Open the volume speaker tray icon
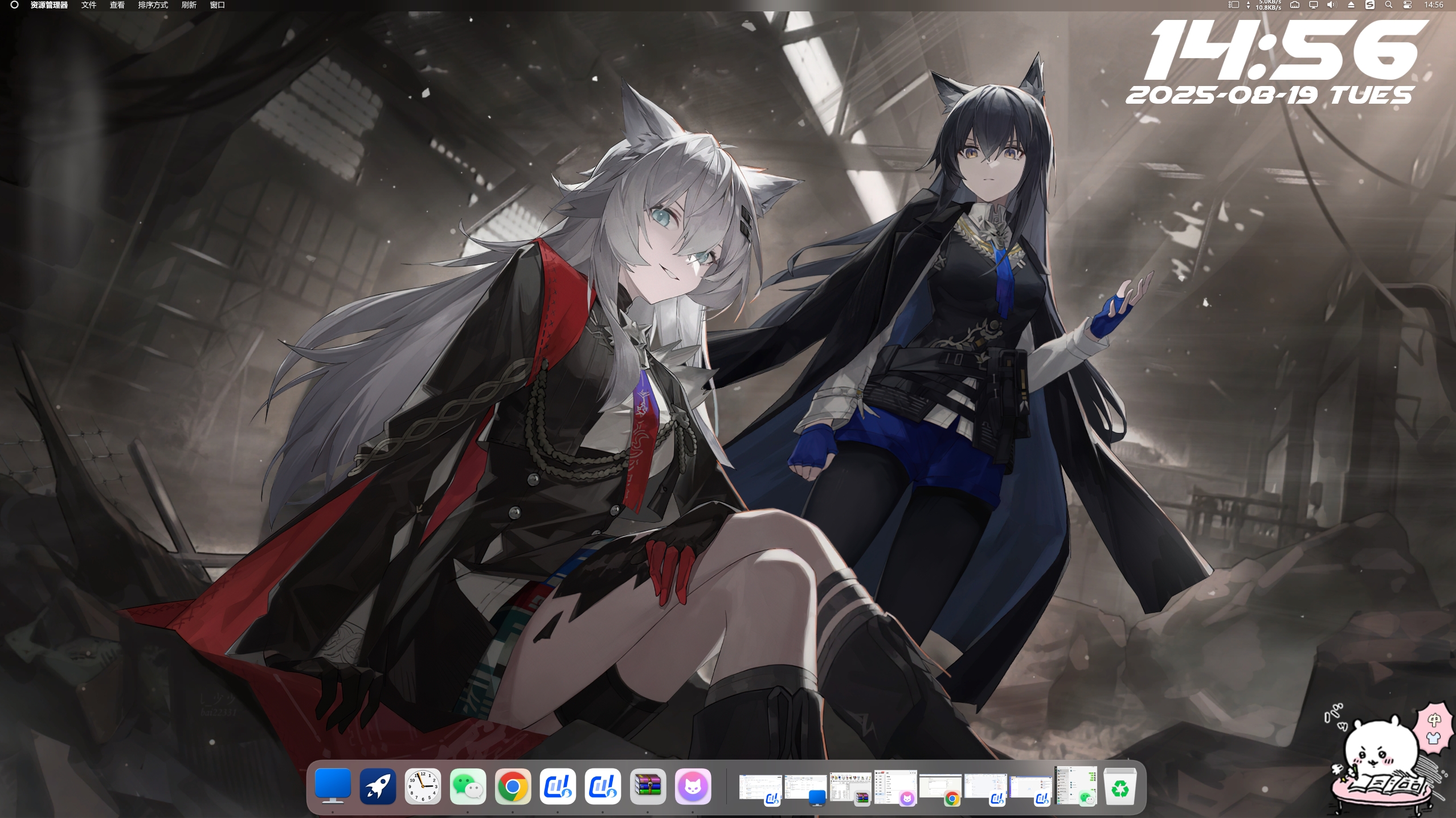1456x818 pixels. click(1331, 5)
